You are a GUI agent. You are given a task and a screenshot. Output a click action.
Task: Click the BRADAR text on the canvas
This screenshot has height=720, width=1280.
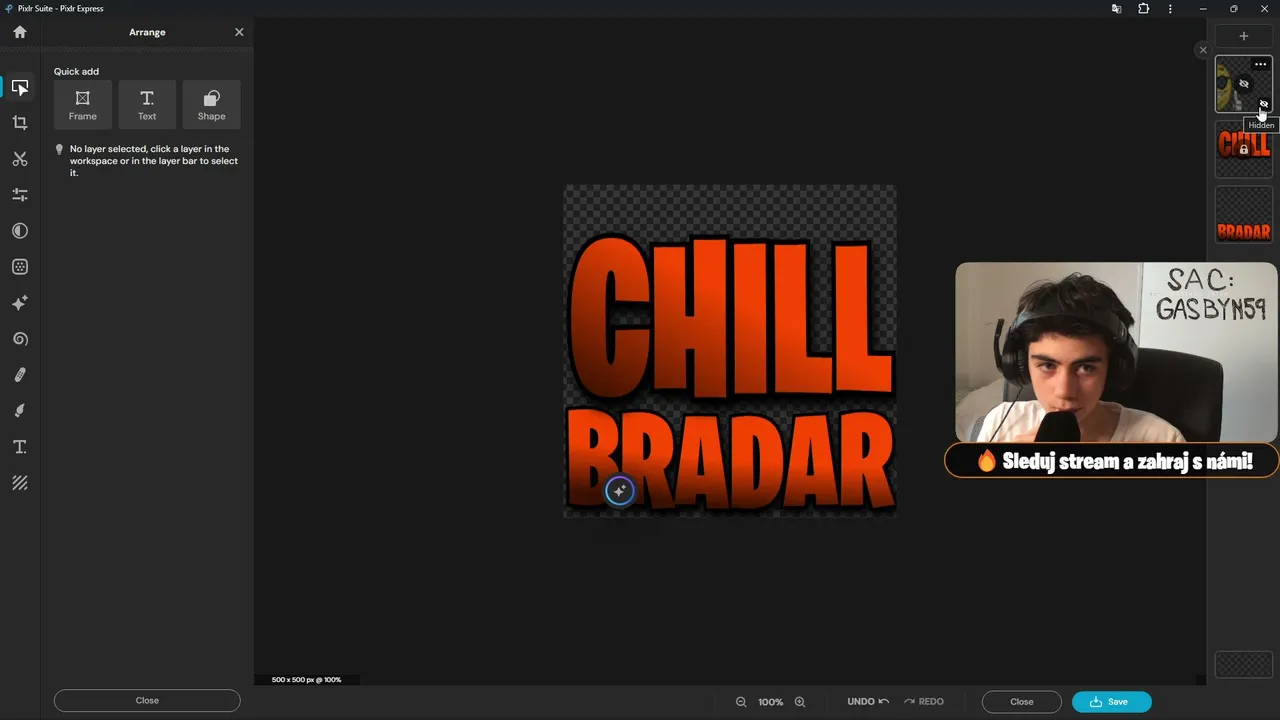click(730, 461)
